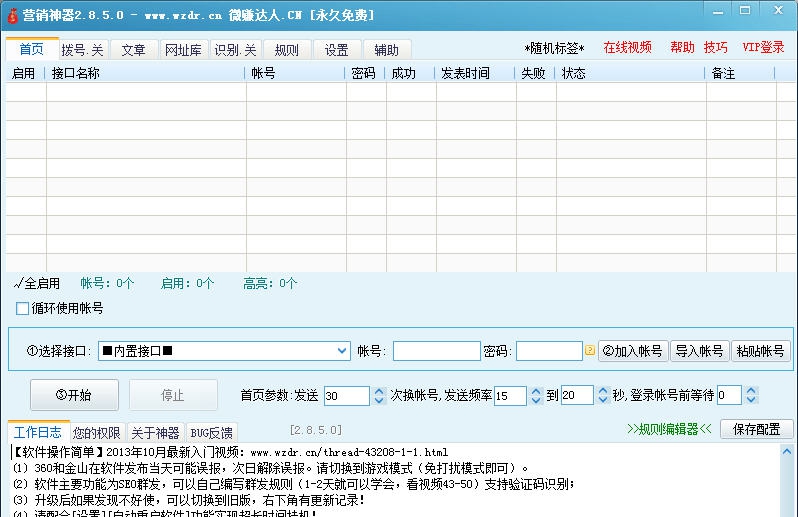Click the version text [2.8.5.0]

point(316,430)
